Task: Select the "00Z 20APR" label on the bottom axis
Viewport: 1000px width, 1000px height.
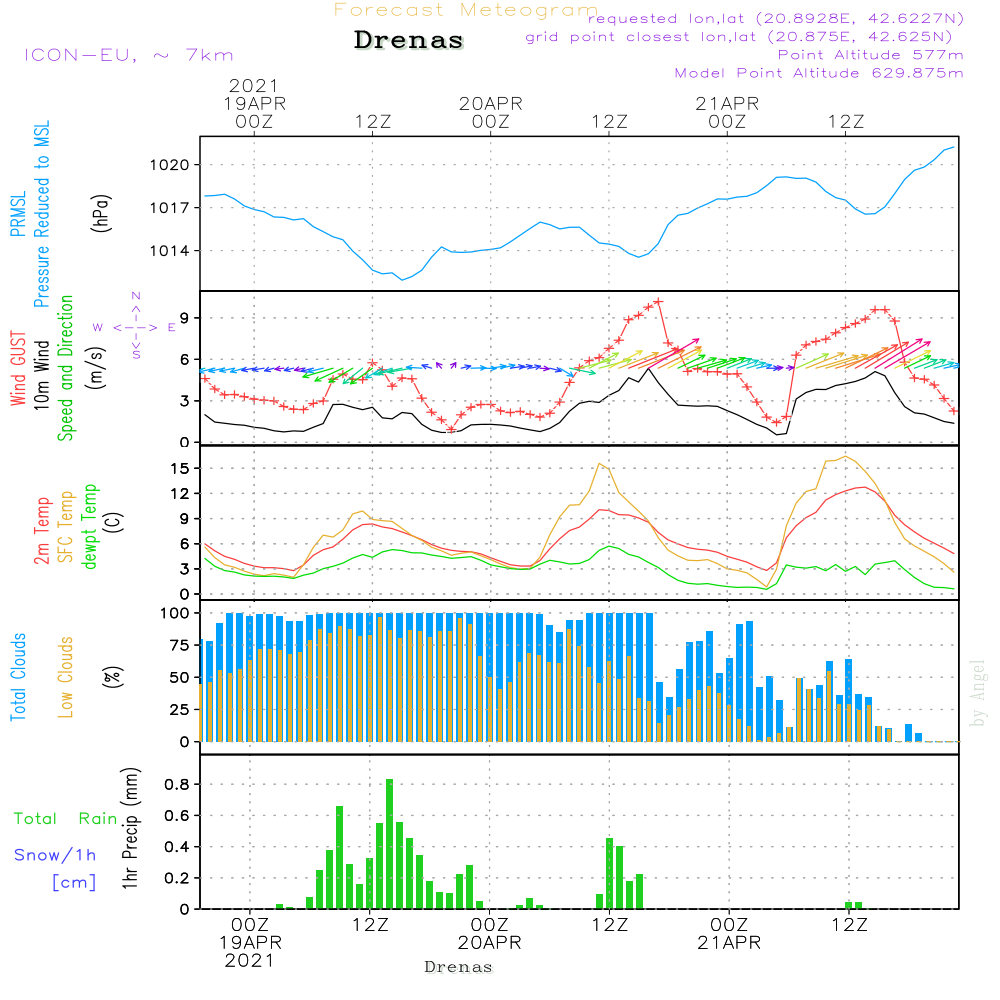Action: point(489,934)
